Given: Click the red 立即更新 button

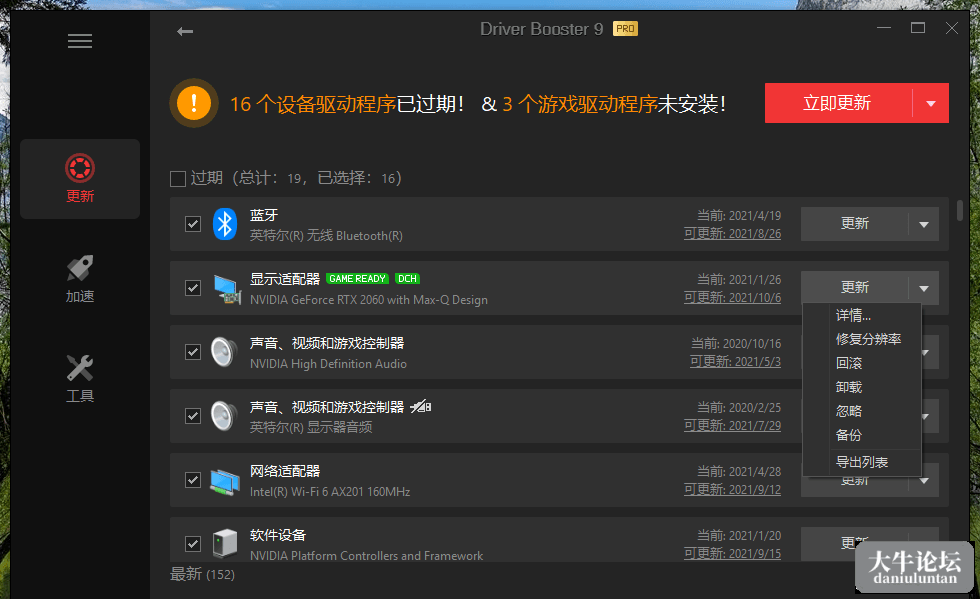Looking at the screenshot, I should tap(838, 103).
